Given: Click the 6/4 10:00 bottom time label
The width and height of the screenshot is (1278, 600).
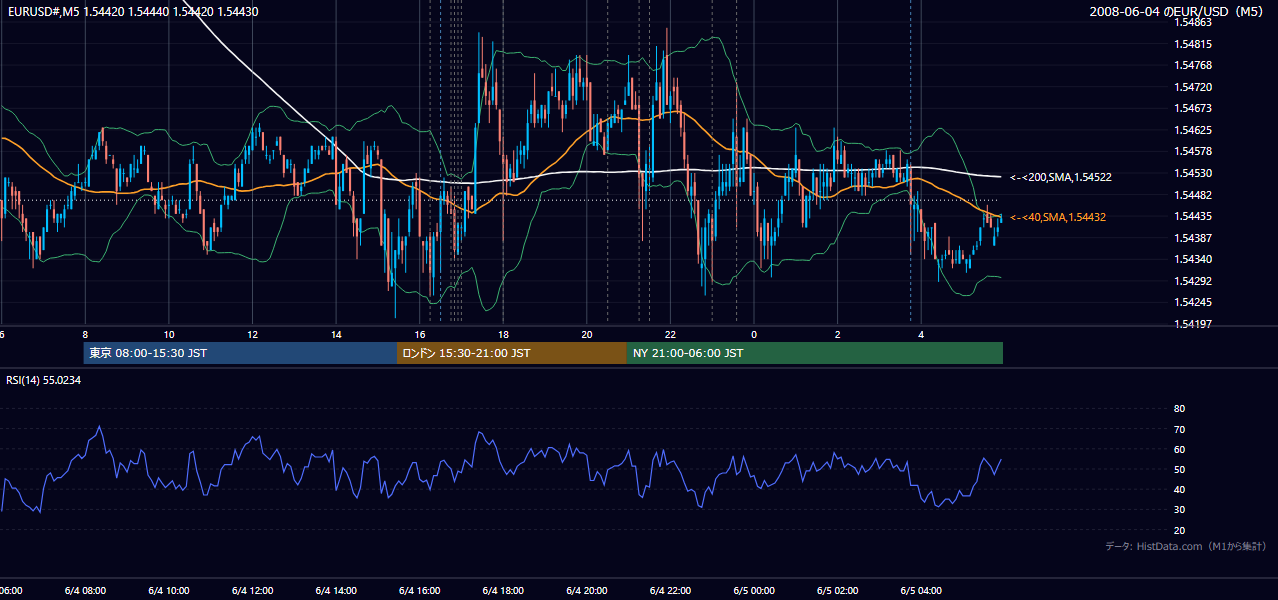Looking at the screenshot, I should [169, 591].
